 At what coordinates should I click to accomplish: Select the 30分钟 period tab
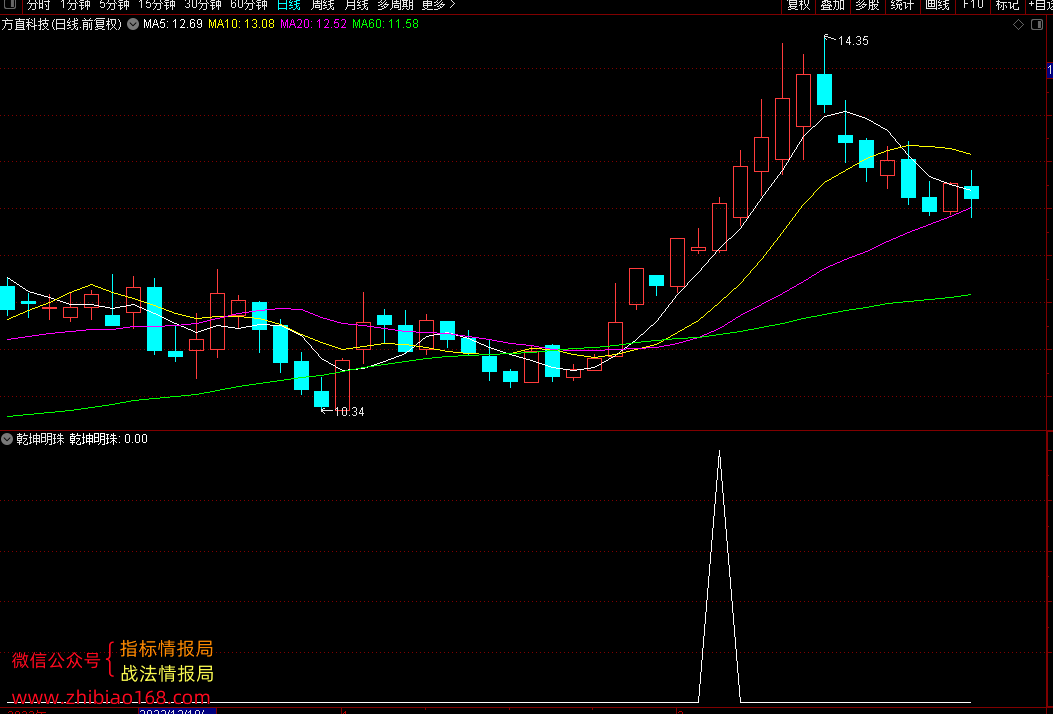coord(203,5)
